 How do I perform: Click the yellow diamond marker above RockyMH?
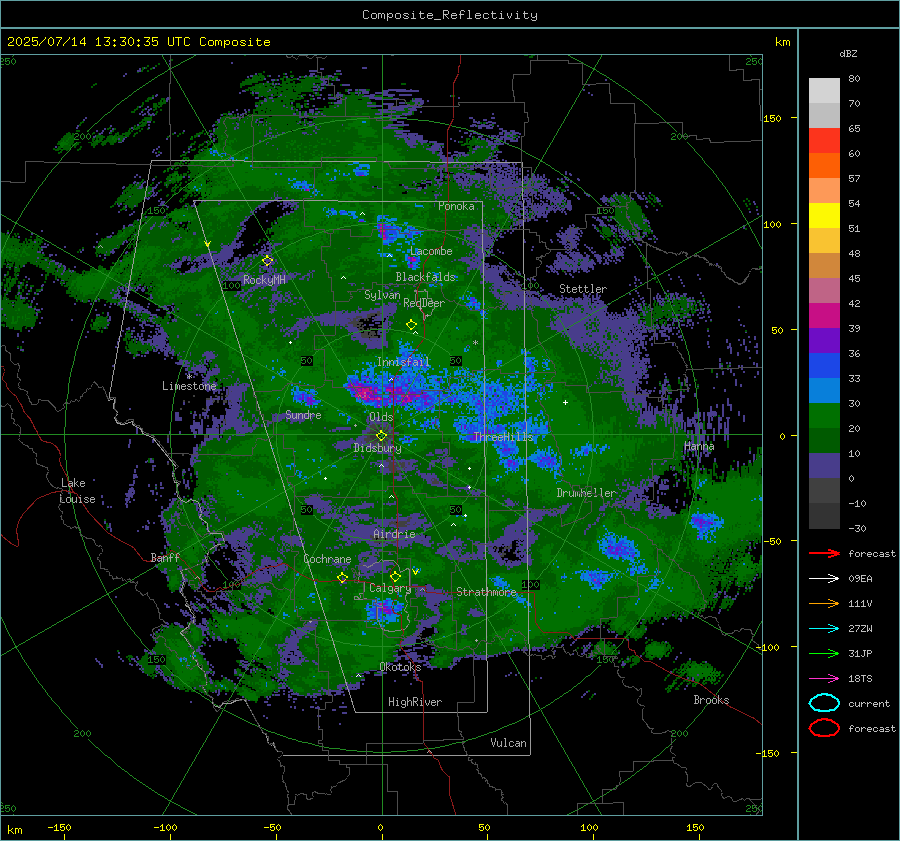(x=267, y=261)
